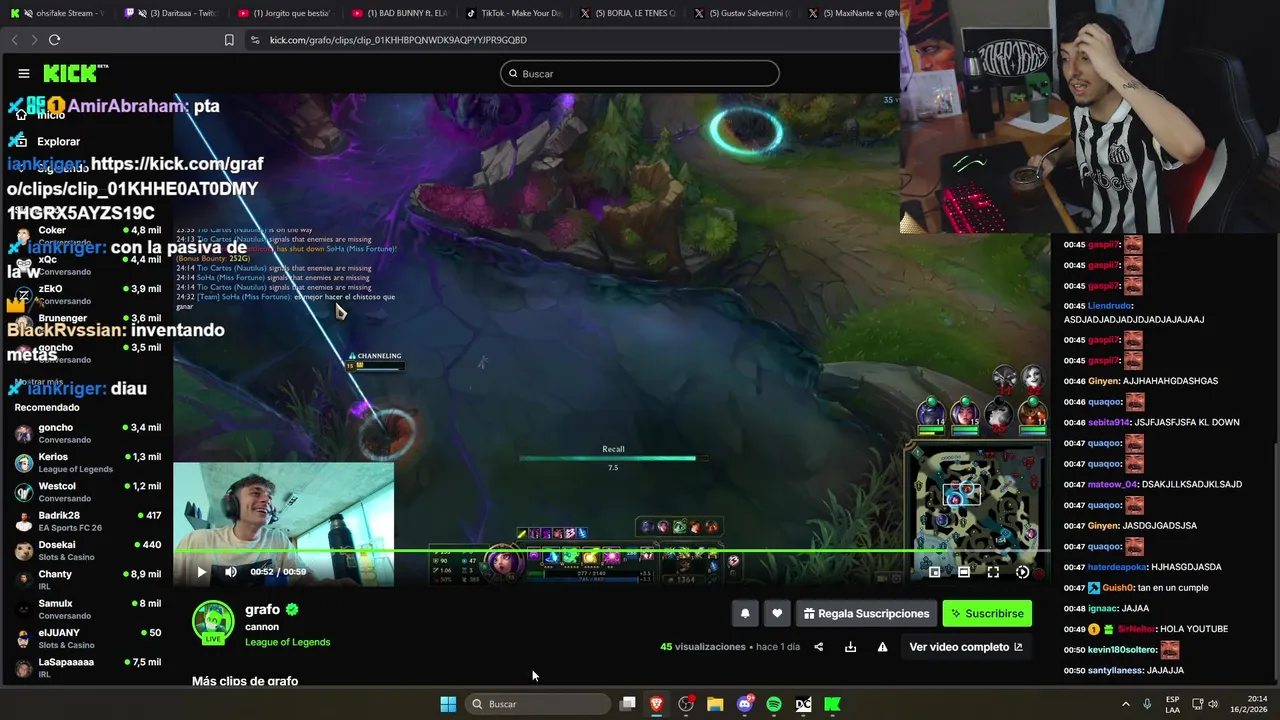Image resolution: width=1280 pixels, height=720 pixels.
Task: Open Brunenger channel in sidebar
Action: coord(88,323)
